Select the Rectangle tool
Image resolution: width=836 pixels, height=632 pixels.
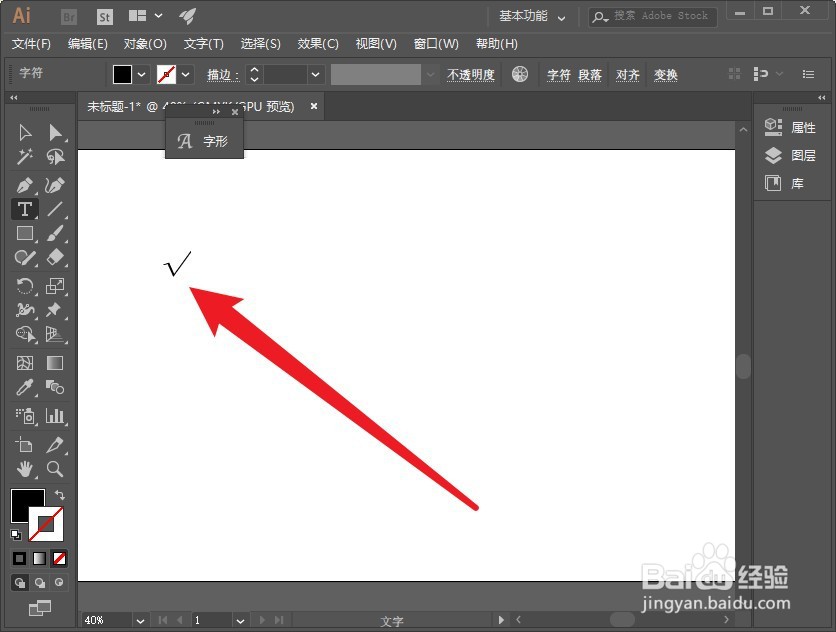25,233
